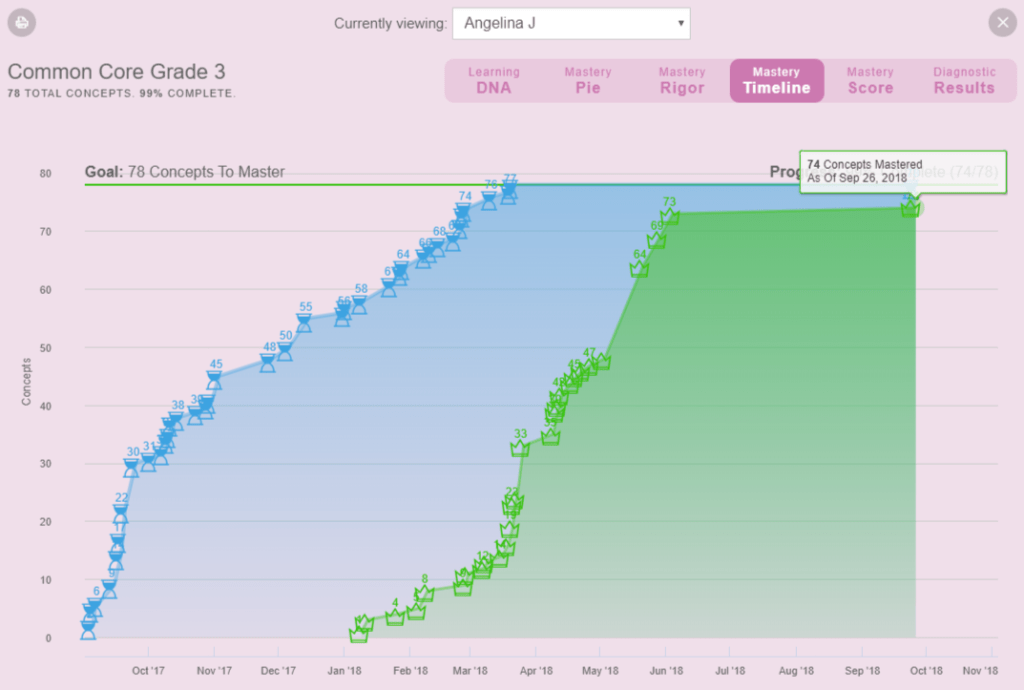This screenshot has height=690, width=1024.
Task: Click the final green crown at Sep 26, 2018
Action: tap(911, 208)
